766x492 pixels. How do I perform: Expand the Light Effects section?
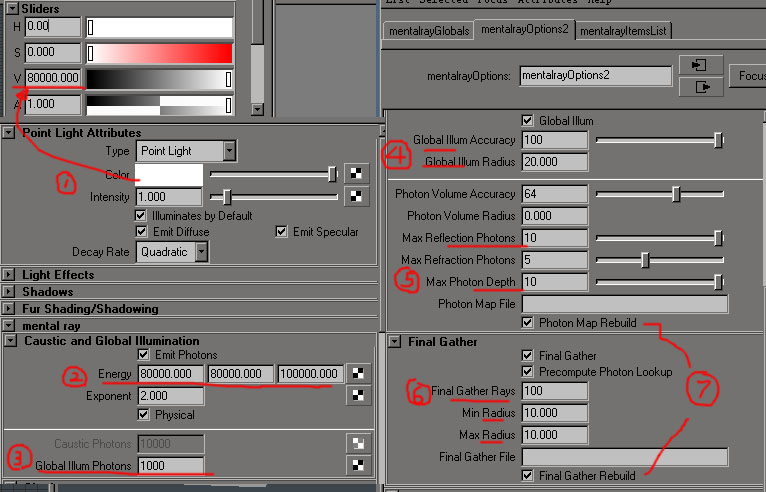point(9,275)
